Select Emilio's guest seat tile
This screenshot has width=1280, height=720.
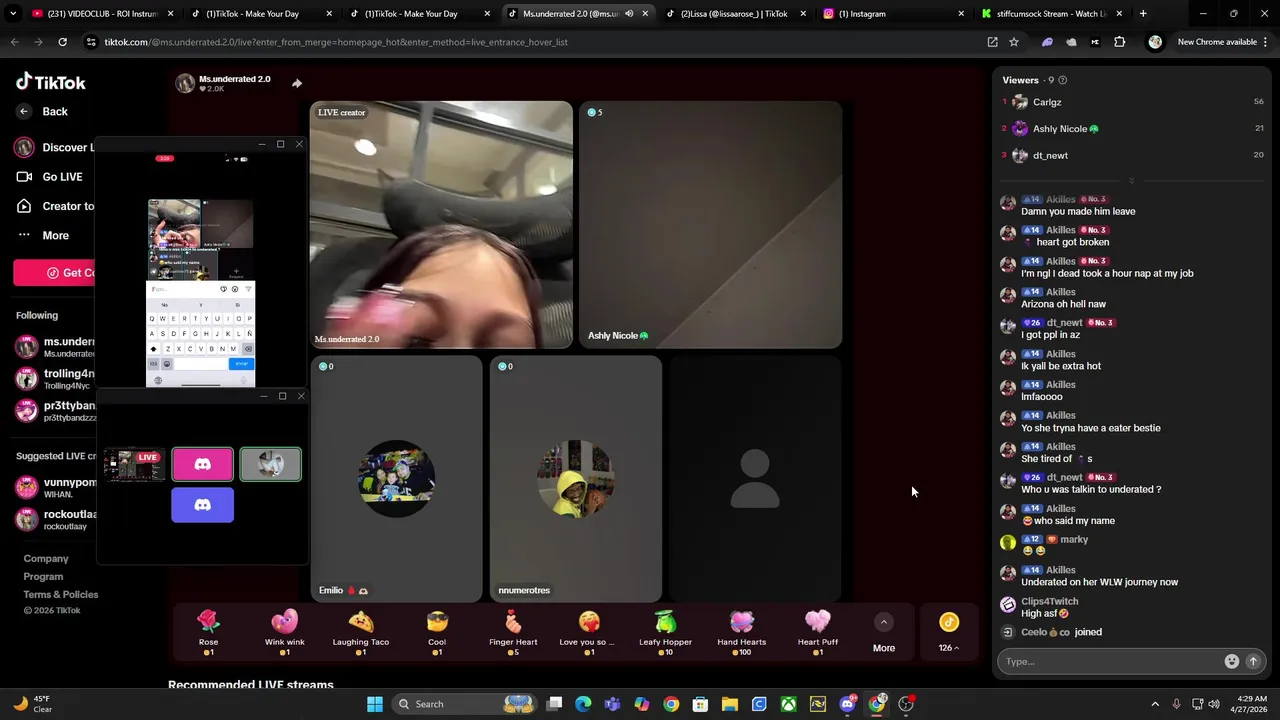(396, 479)
